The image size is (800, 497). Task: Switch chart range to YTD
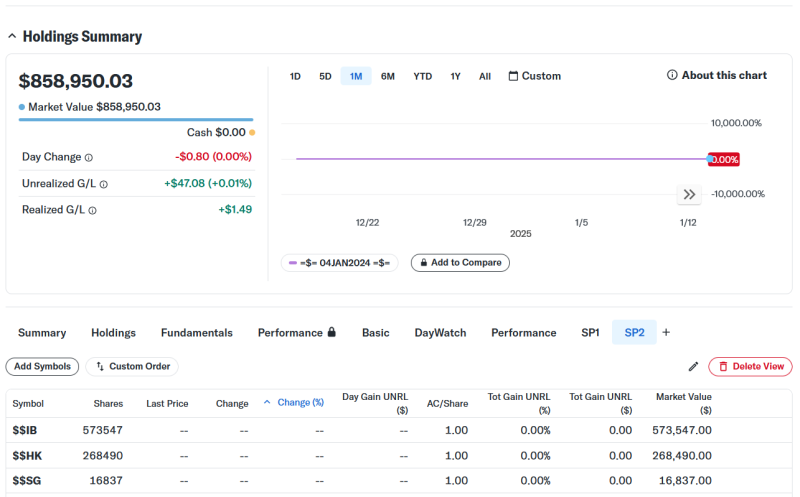click(423, 76)
